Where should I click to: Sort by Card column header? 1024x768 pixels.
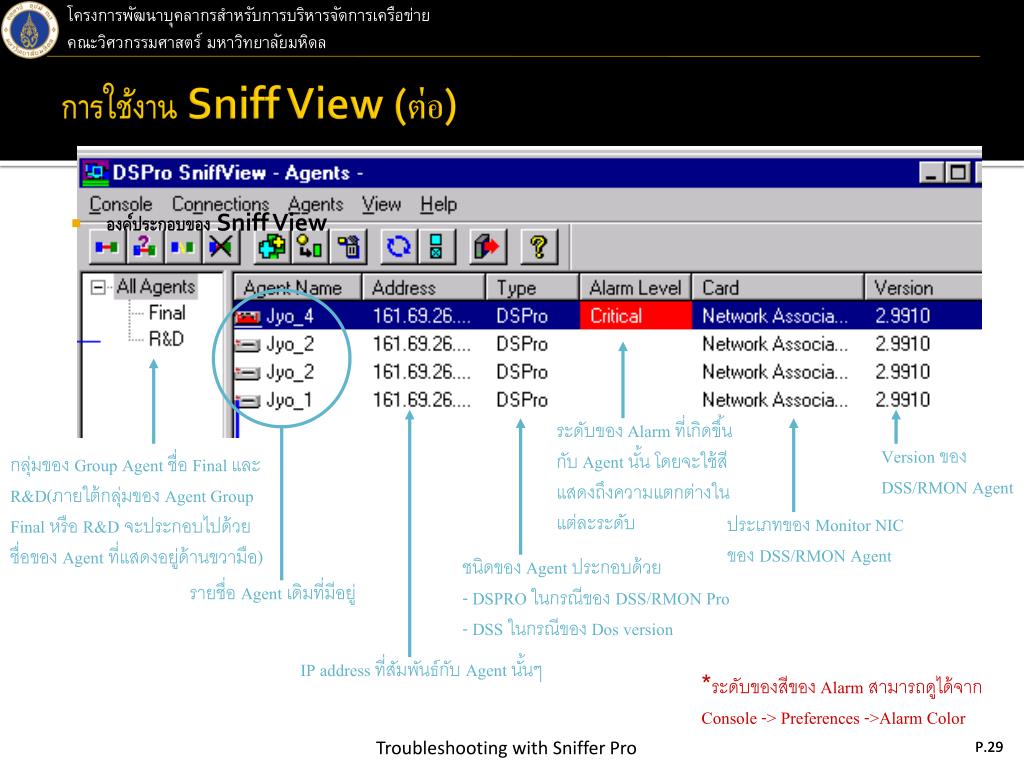(x=778, y=287)
